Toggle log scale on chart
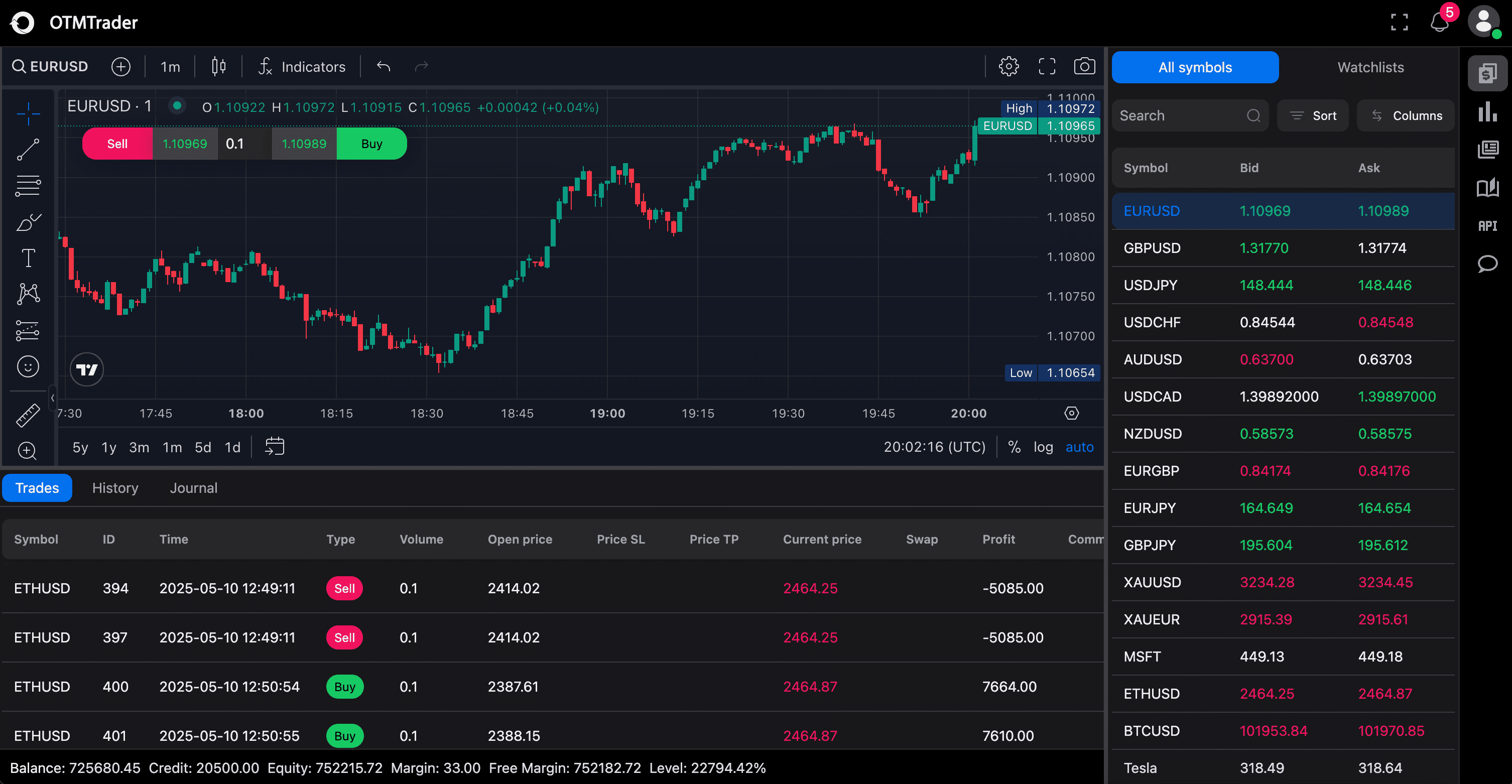 (1043, 447)
